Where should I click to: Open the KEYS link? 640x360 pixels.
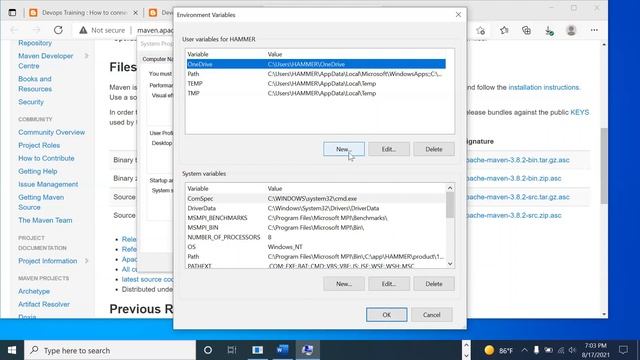(580, 112)
